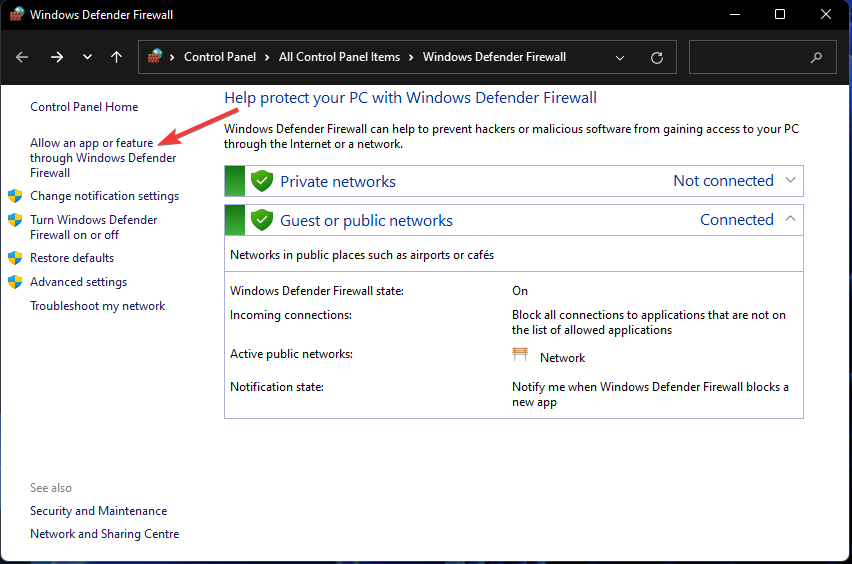Click All Control Panel Items breadcrumb
This screenshot has width=852, height=564.
click(x=339, y=57)
